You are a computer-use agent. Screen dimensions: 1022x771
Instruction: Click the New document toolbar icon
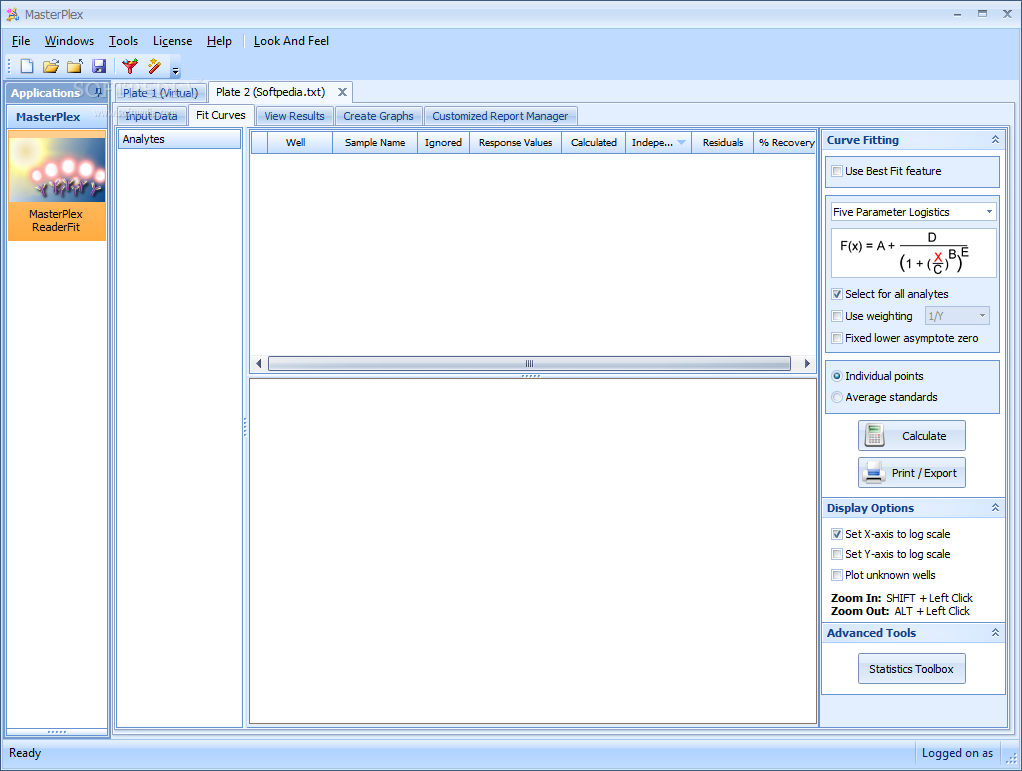27,66
